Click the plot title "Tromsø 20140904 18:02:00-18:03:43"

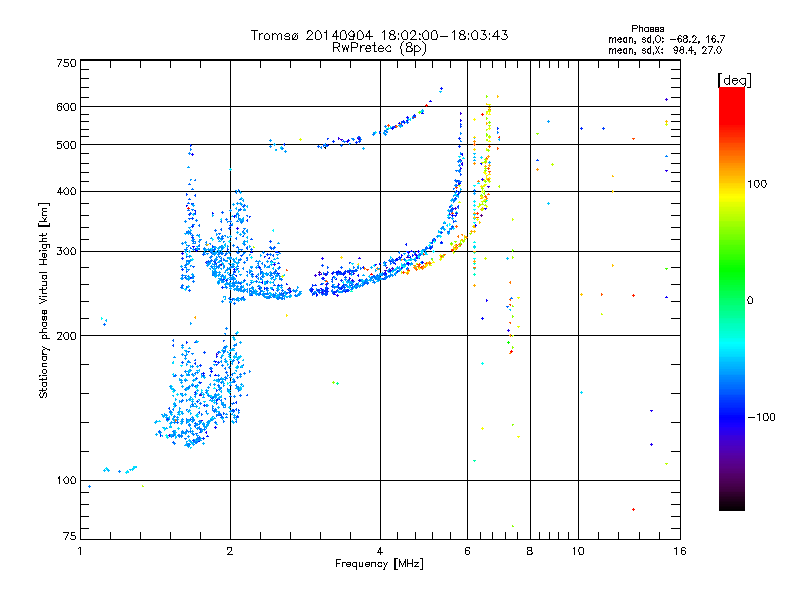(x=379, y=35)
